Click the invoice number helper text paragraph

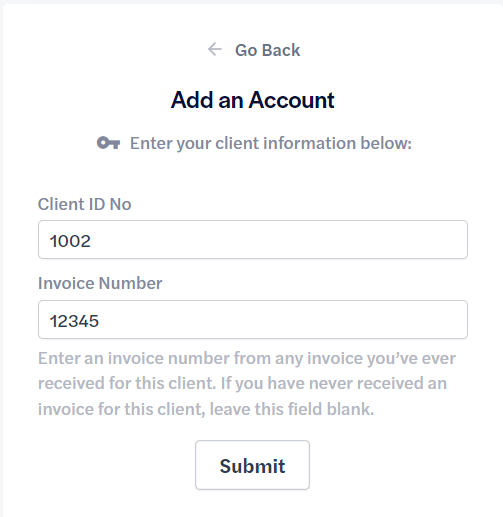[247, 384]
